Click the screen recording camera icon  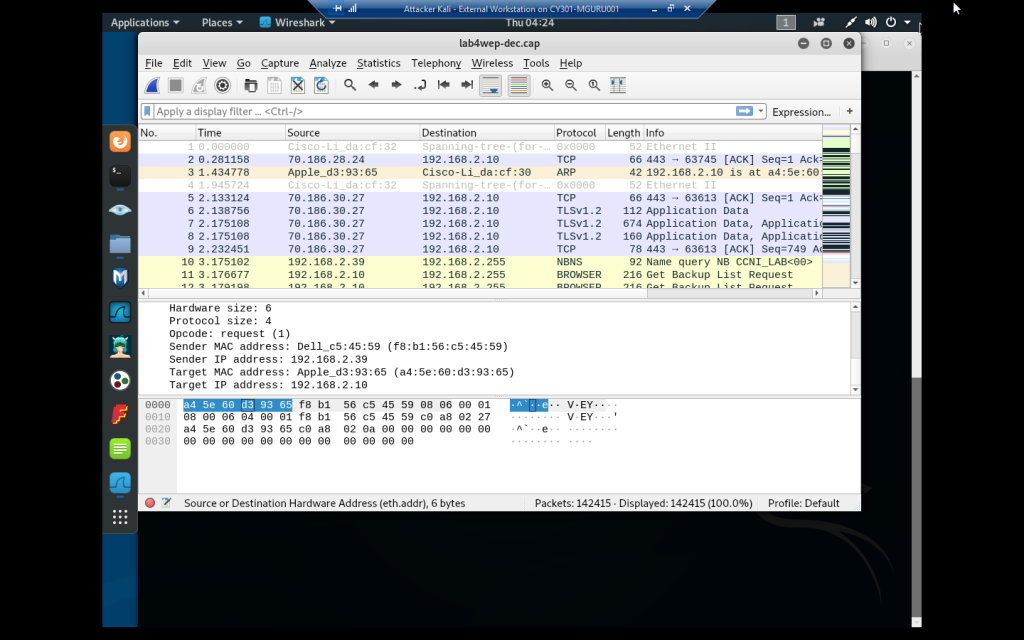(818, 22)
